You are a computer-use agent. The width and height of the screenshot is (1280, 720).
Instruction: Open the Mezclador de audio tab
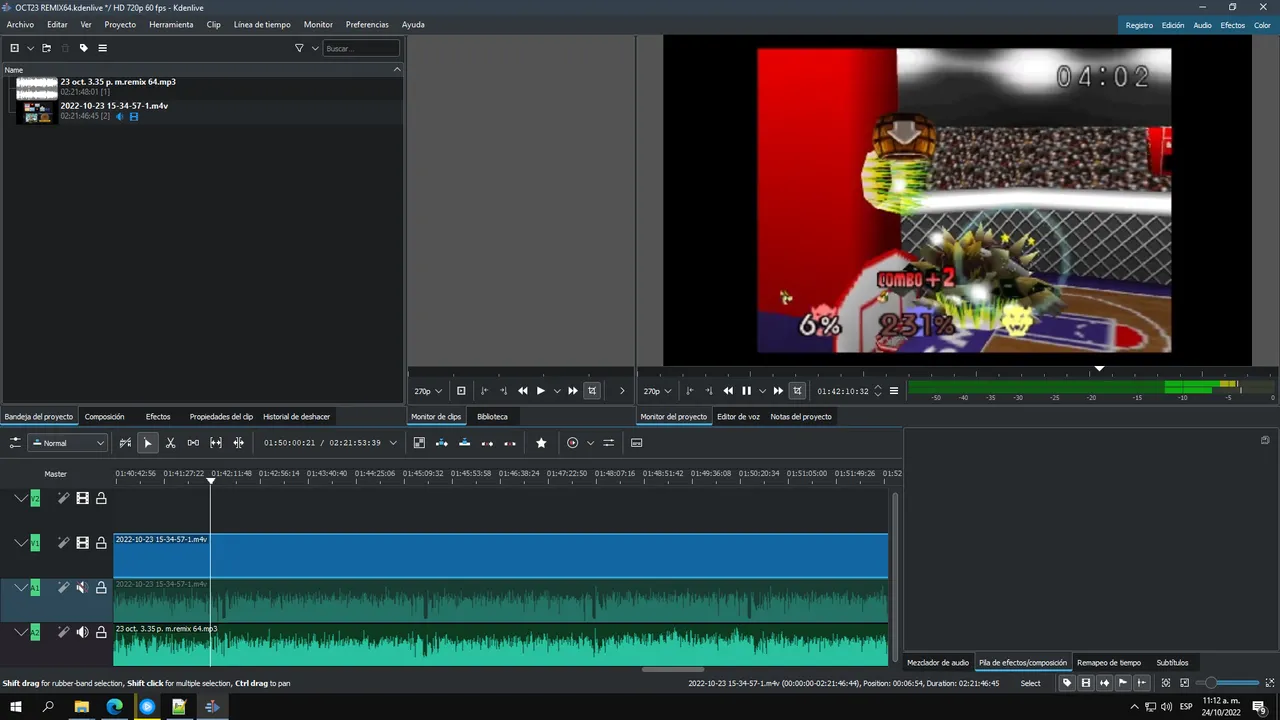coord(938,662)
